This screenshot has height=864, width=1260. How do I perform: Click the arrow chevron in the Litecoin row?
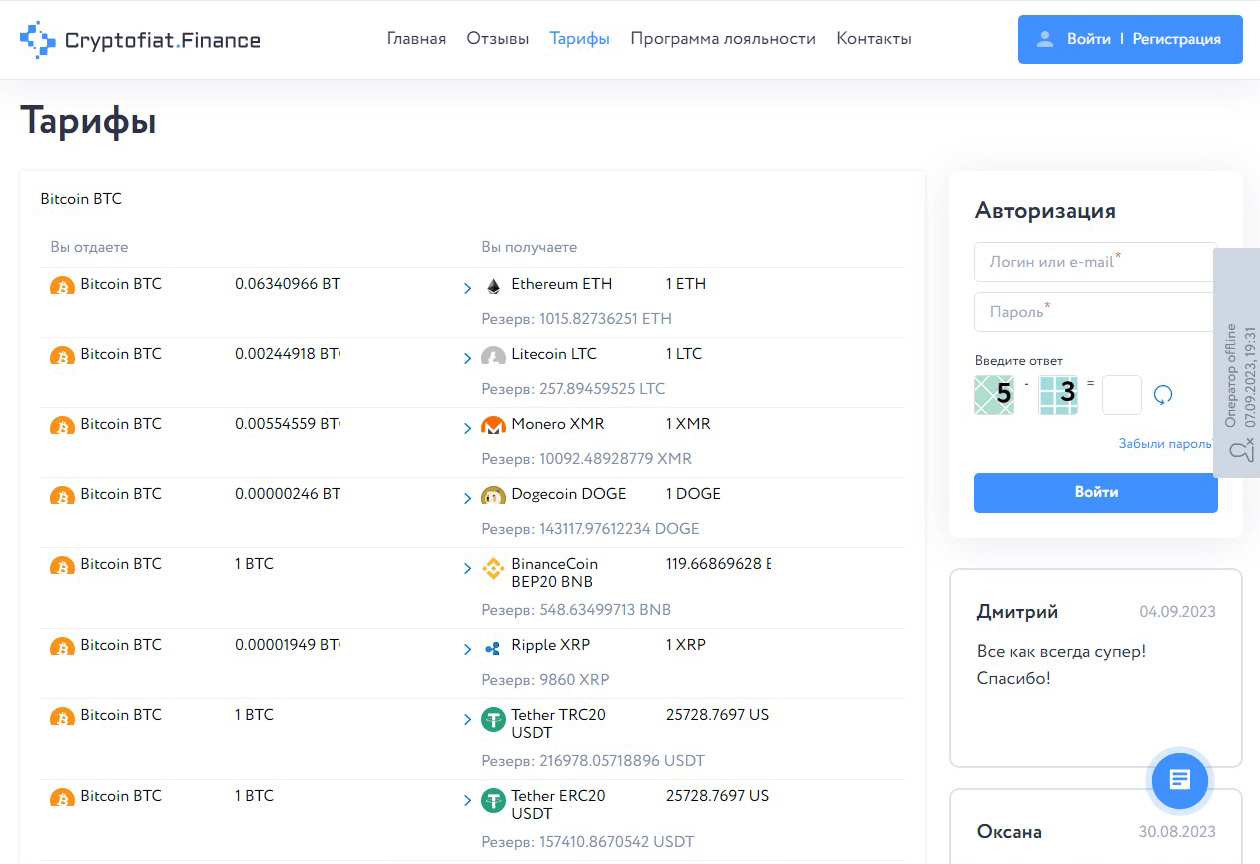click(x=467, y=359)
